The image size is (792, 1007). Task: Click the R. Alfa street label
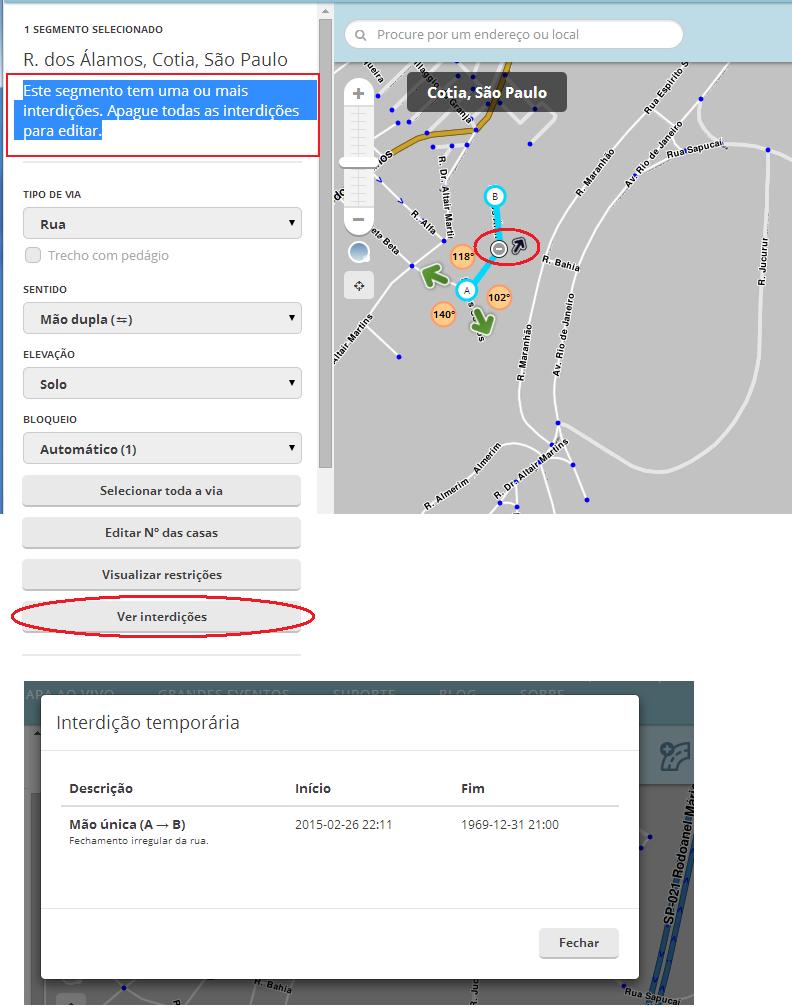click(x=423, y=222)
